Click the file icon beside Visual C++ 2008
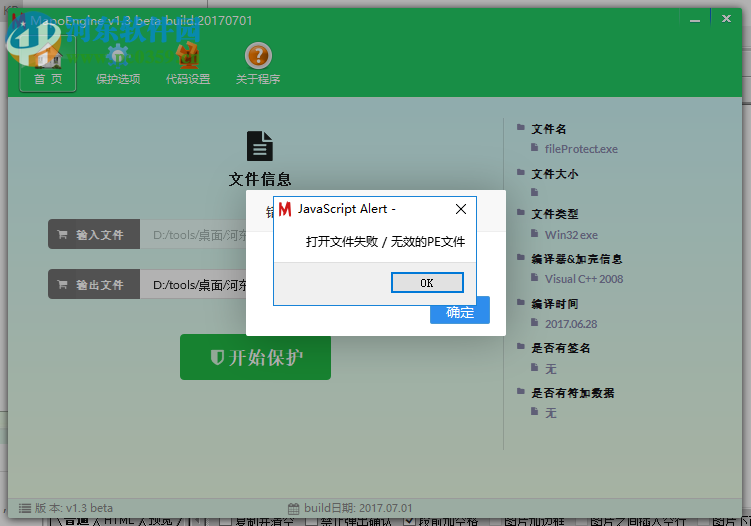Image resolution: width=751 pixels, height=526 pixels. (535, 277)
